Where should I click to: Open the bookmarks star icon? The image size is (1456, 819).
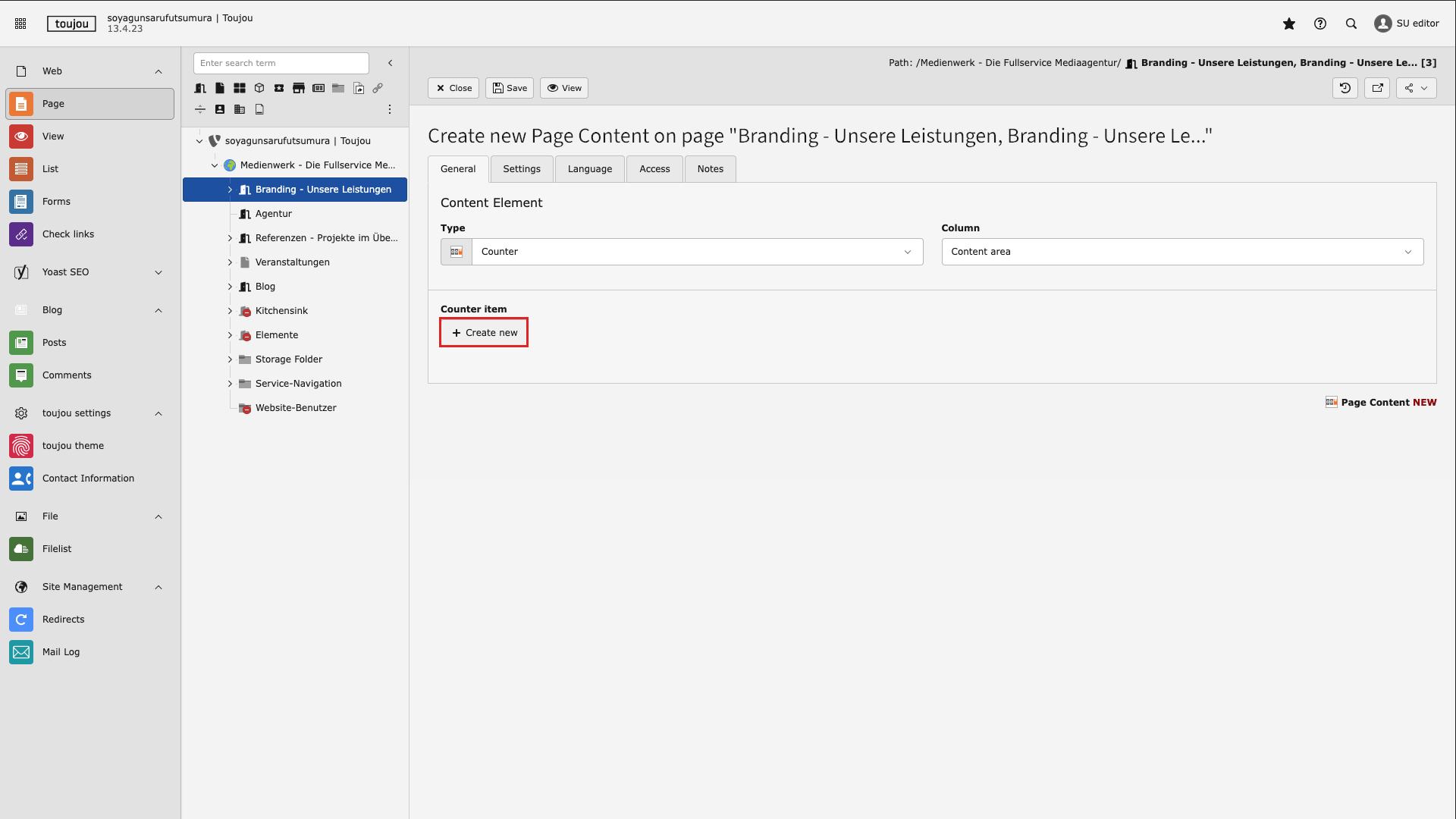coord(1288,24)
